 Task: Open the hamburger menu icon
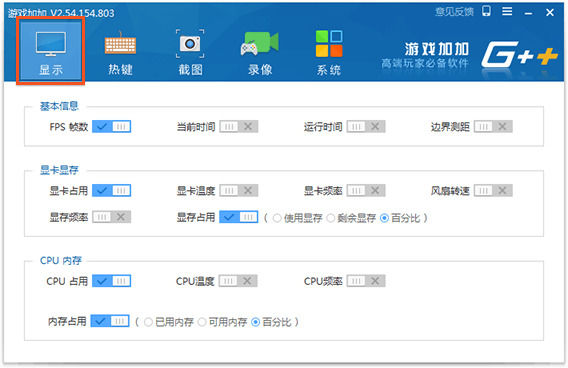tap(507, 12)
